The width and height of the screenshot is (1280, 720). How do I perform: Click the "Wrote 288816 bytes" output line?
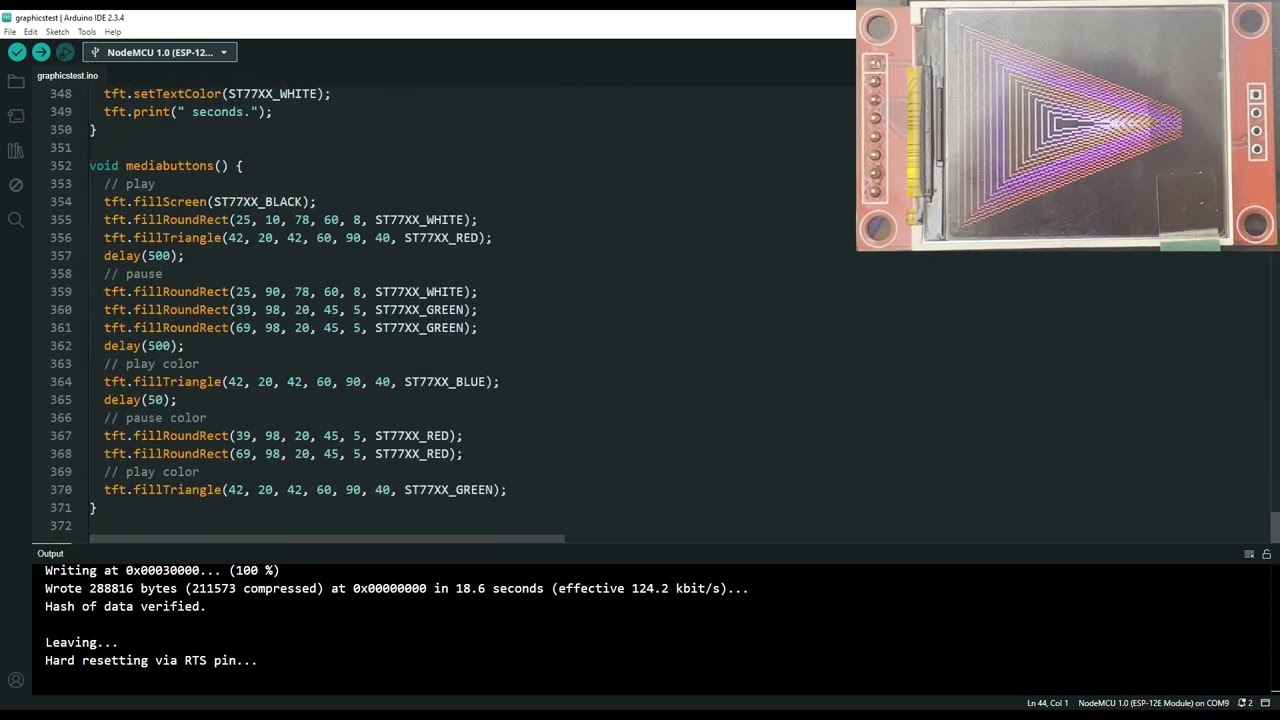pos(396,589)
